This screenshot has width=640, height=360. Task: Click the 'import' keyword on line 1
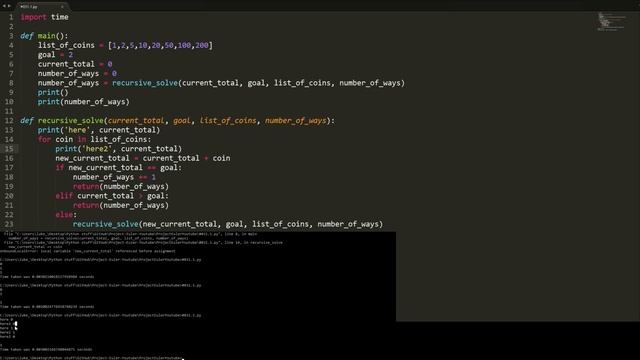pyautogui.click(x=33, y=17)
